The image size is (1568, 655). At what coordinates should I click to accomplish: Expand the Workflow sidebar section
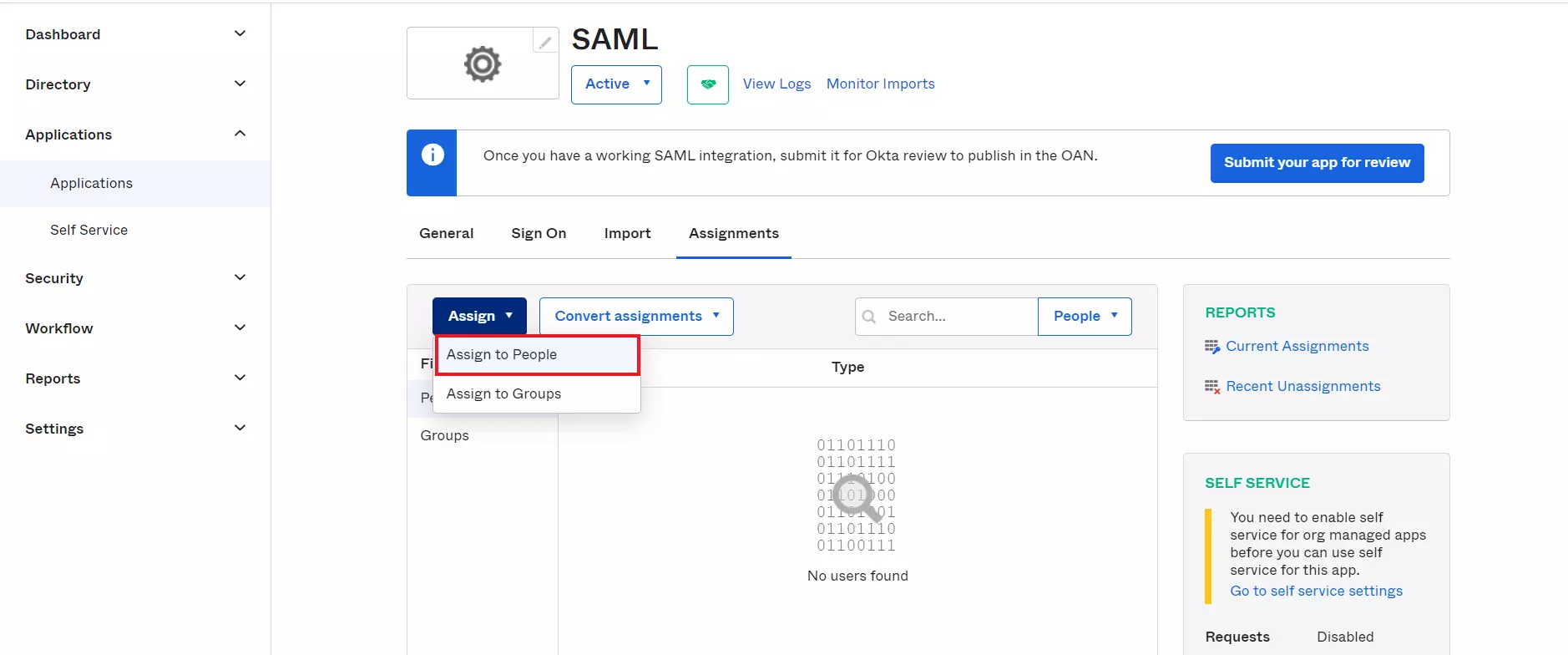tap(135, 328)
